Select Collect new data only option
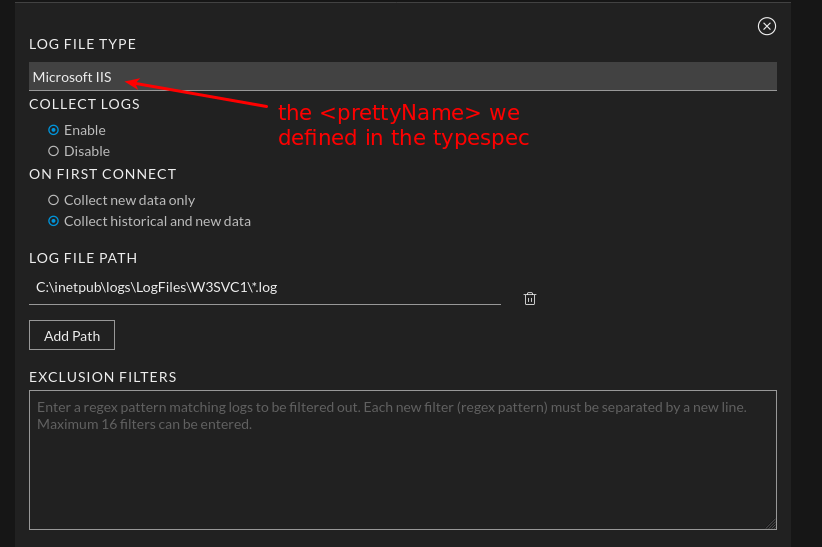 click(54, 200)
